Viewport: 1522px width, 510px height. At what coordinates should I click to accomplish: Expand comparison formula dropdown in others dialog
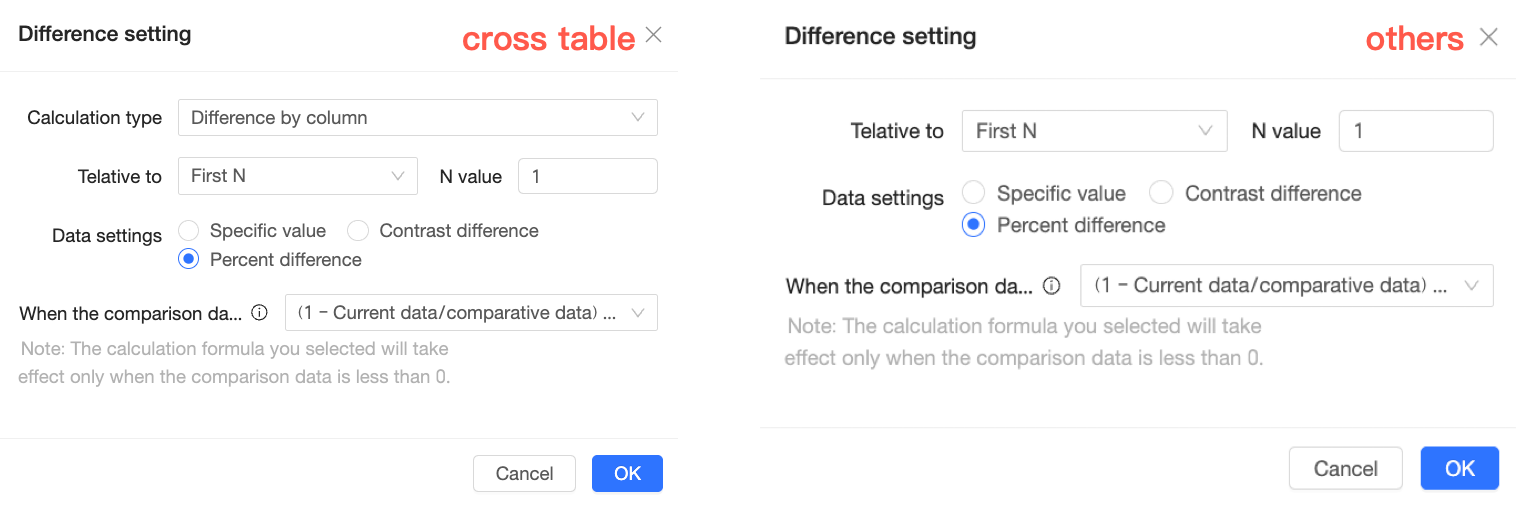[1286, 286]
